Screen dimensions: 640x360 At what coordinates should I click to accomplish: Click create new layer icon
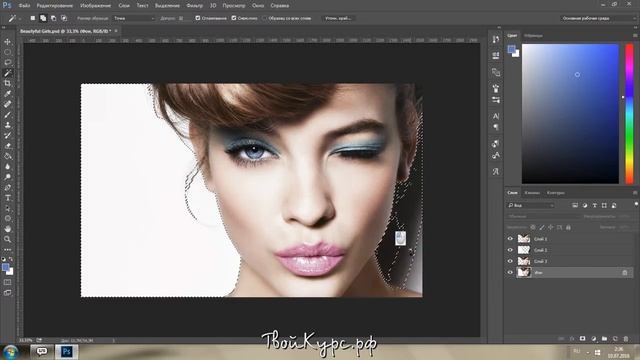pyautogui.click(x=615, y=339)
